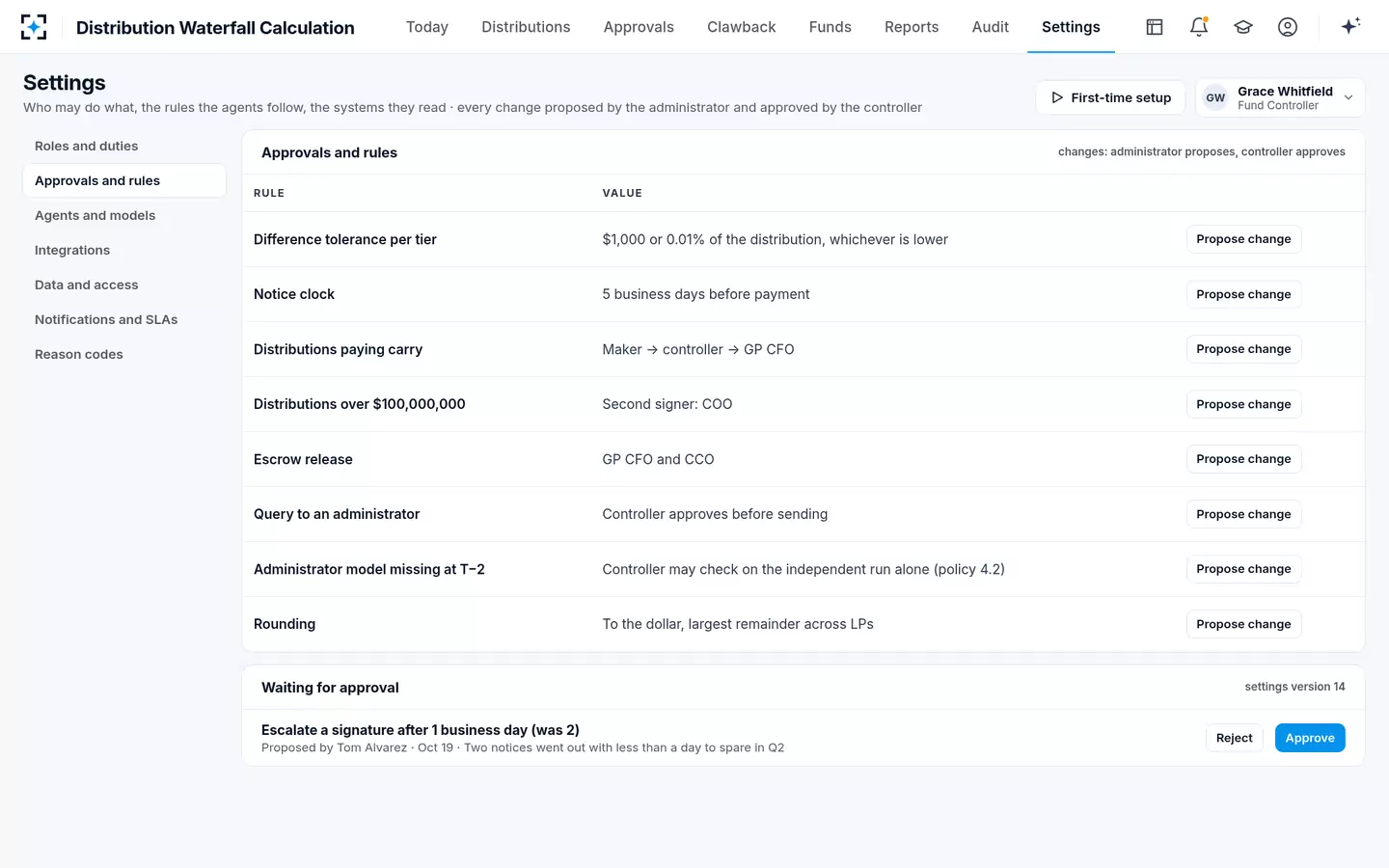Open the layout panel icon in header
The width and height of the screenshot is (1389, 868).
pyautogui.click(x=1155, y=27)
